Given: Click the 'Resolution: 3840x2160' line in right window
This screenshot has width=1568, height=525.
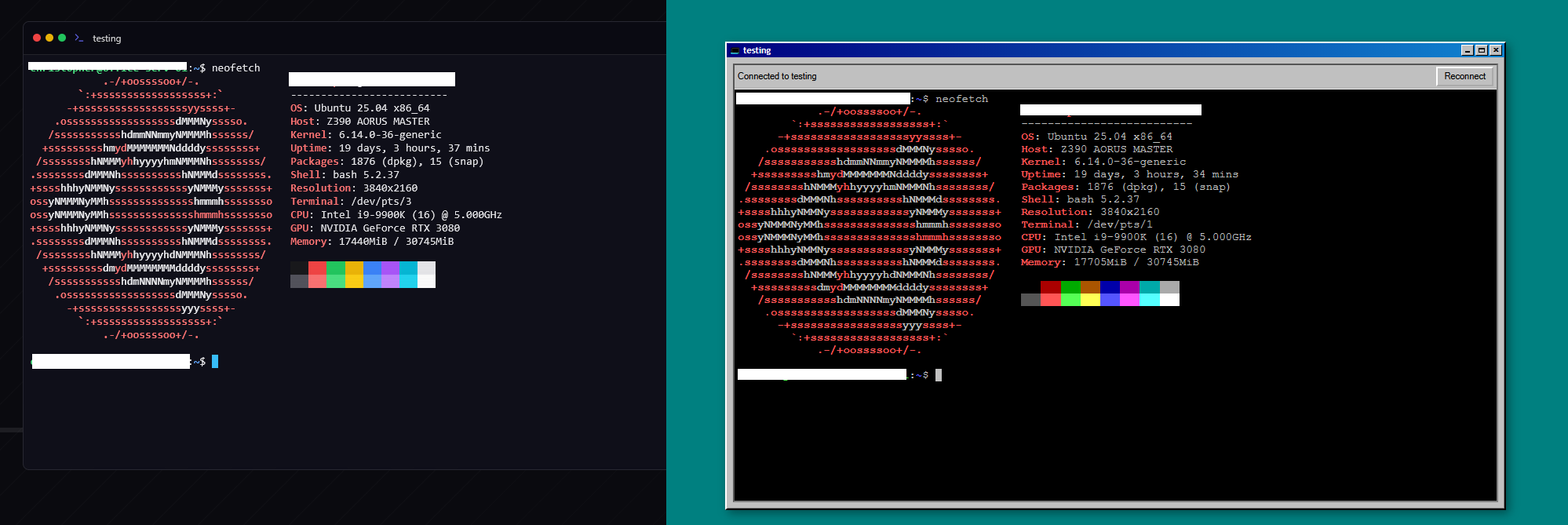Looking at the screenshot, I should coord(1090,212).
